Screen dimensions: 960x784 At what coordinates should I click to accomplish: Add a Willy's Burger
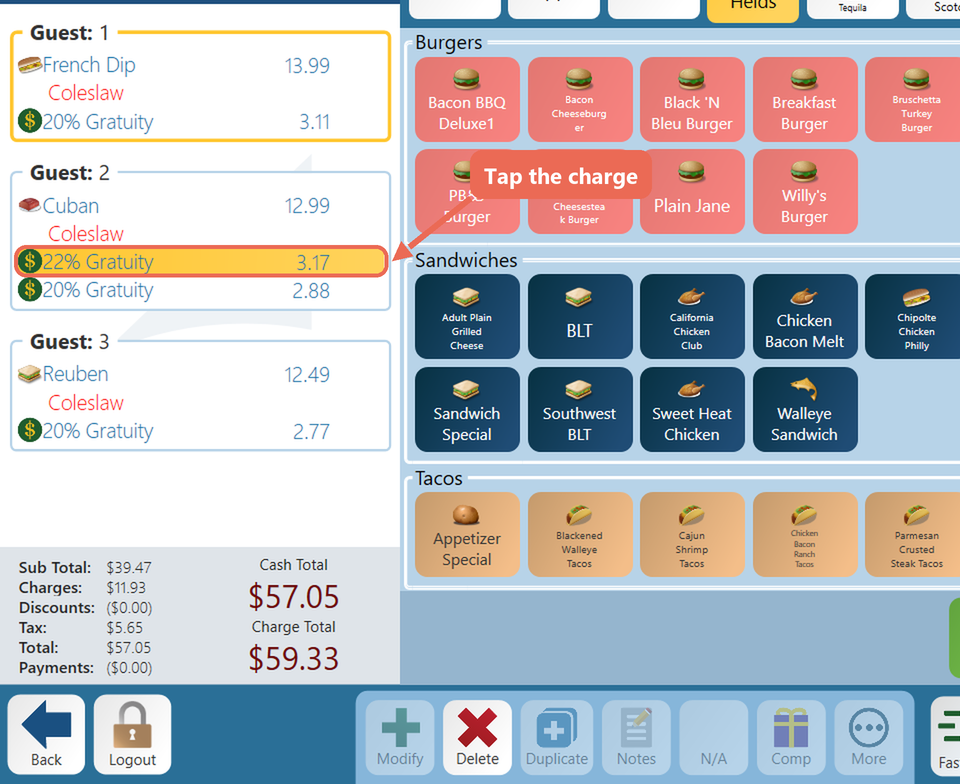point(804,192)
